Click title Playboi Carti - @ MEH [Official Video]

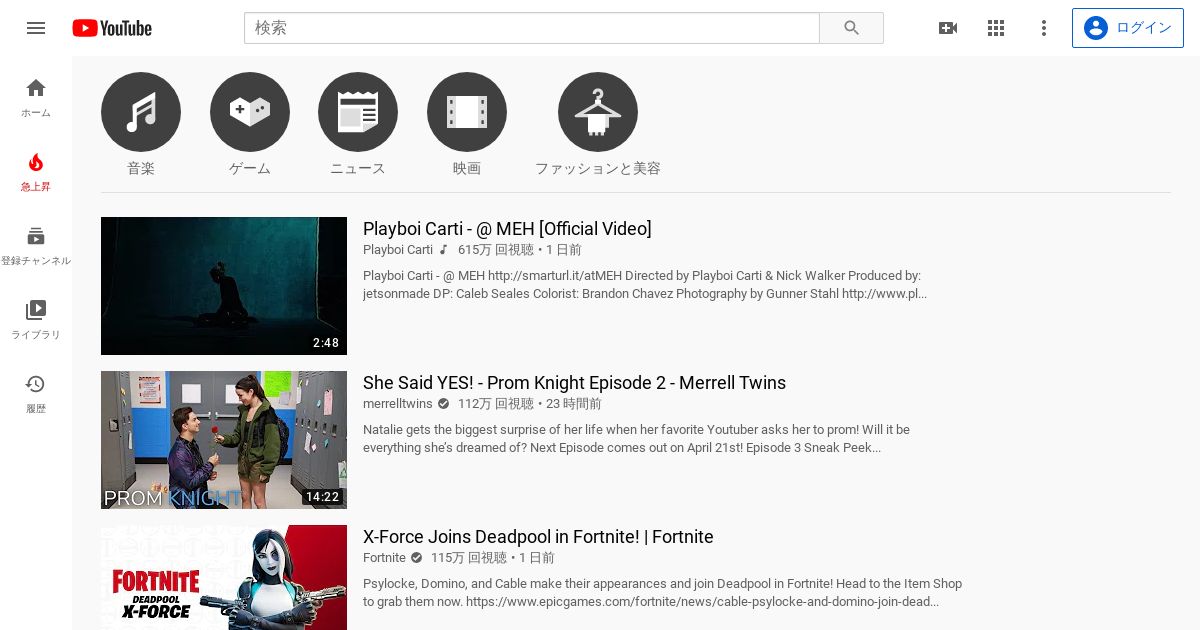(x=507, y=229)
